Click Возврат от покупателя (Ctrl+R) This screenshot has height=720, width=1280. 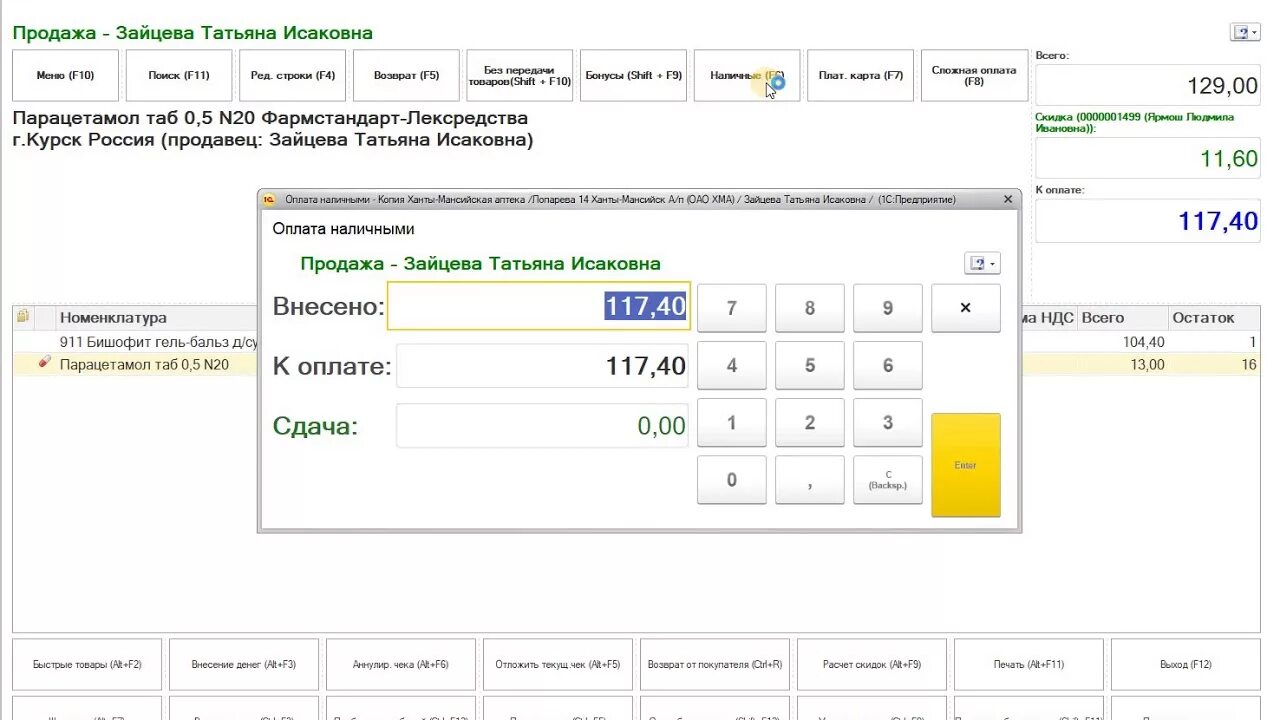715,665
